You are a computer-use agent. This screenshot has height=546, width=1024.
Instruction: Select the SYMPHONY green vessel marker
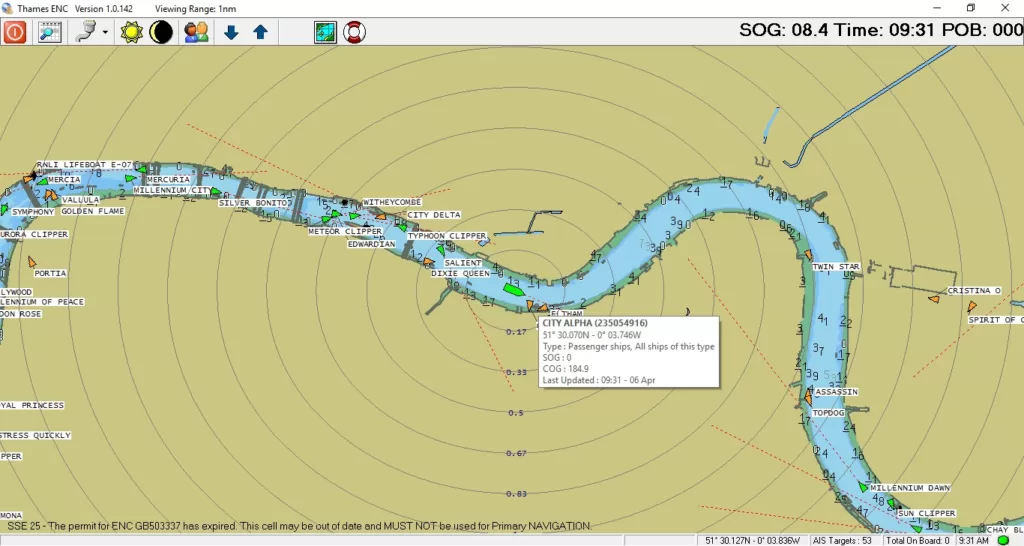click(4, 210)
